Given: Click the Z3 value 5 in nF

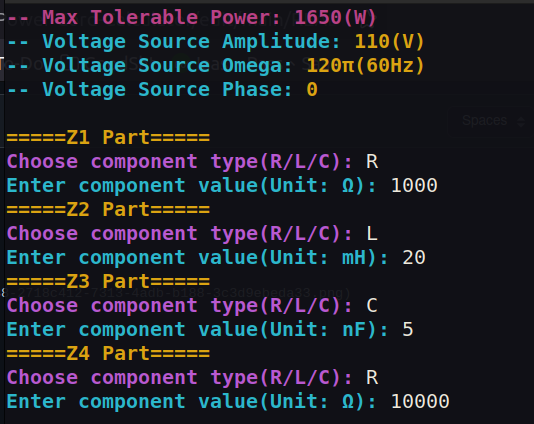Looking at the screenshot, I should [x=408, y=330].
